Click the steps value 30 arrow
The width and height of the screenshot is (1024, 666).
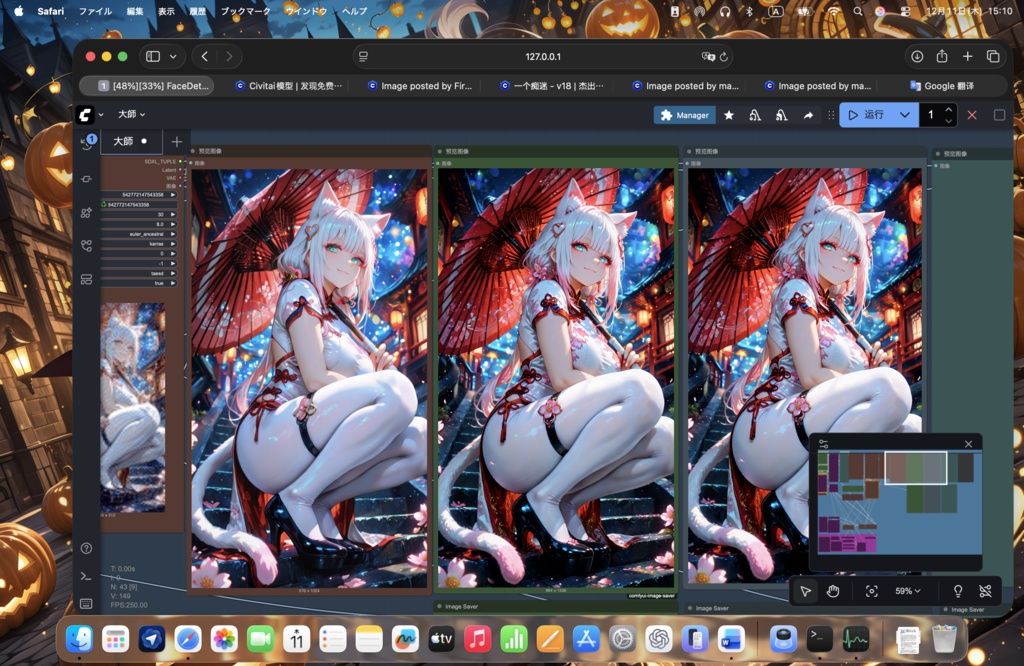pos(173,214)
